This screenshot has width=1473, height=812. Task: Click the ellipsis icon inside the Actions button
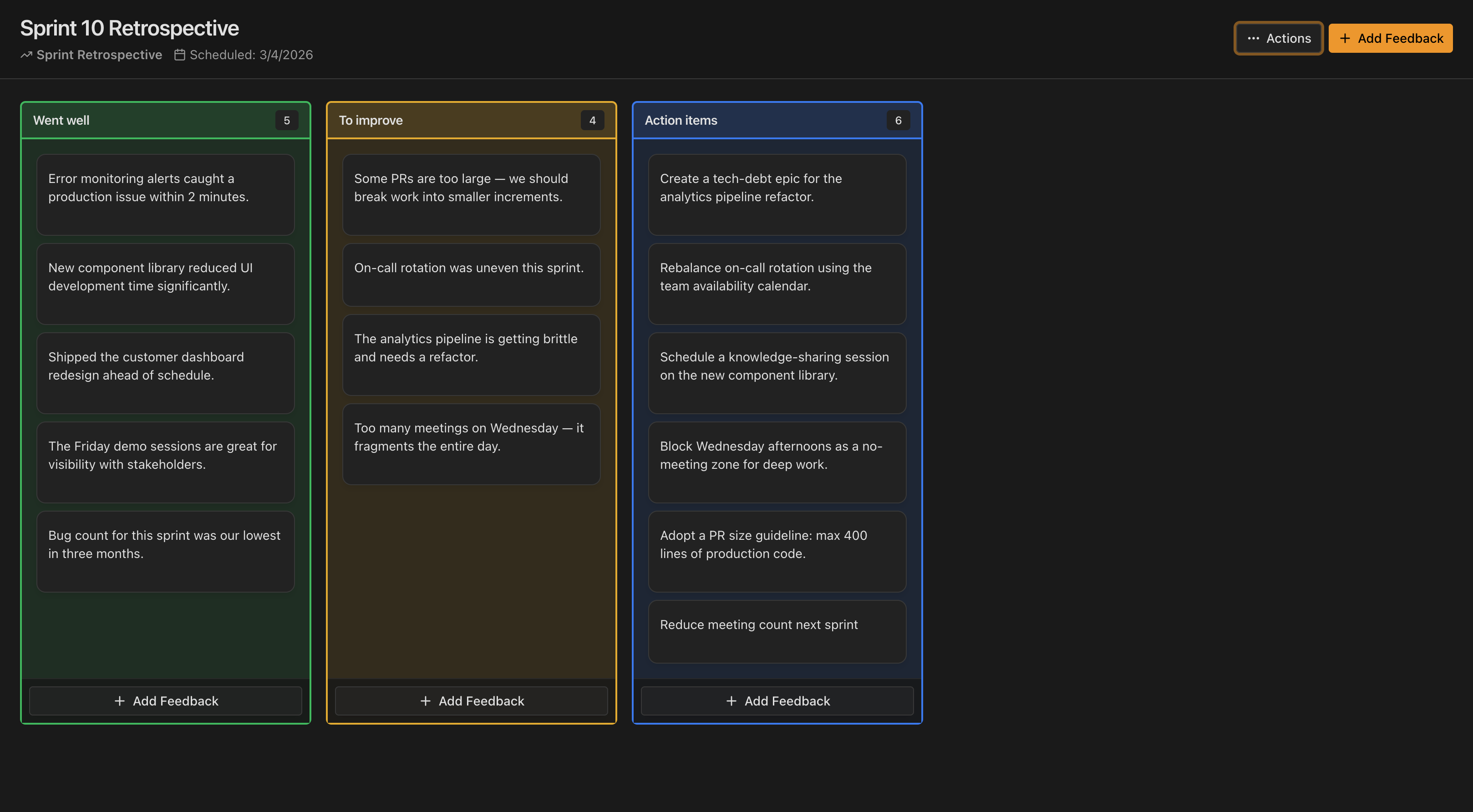(x=1254, y=38)
